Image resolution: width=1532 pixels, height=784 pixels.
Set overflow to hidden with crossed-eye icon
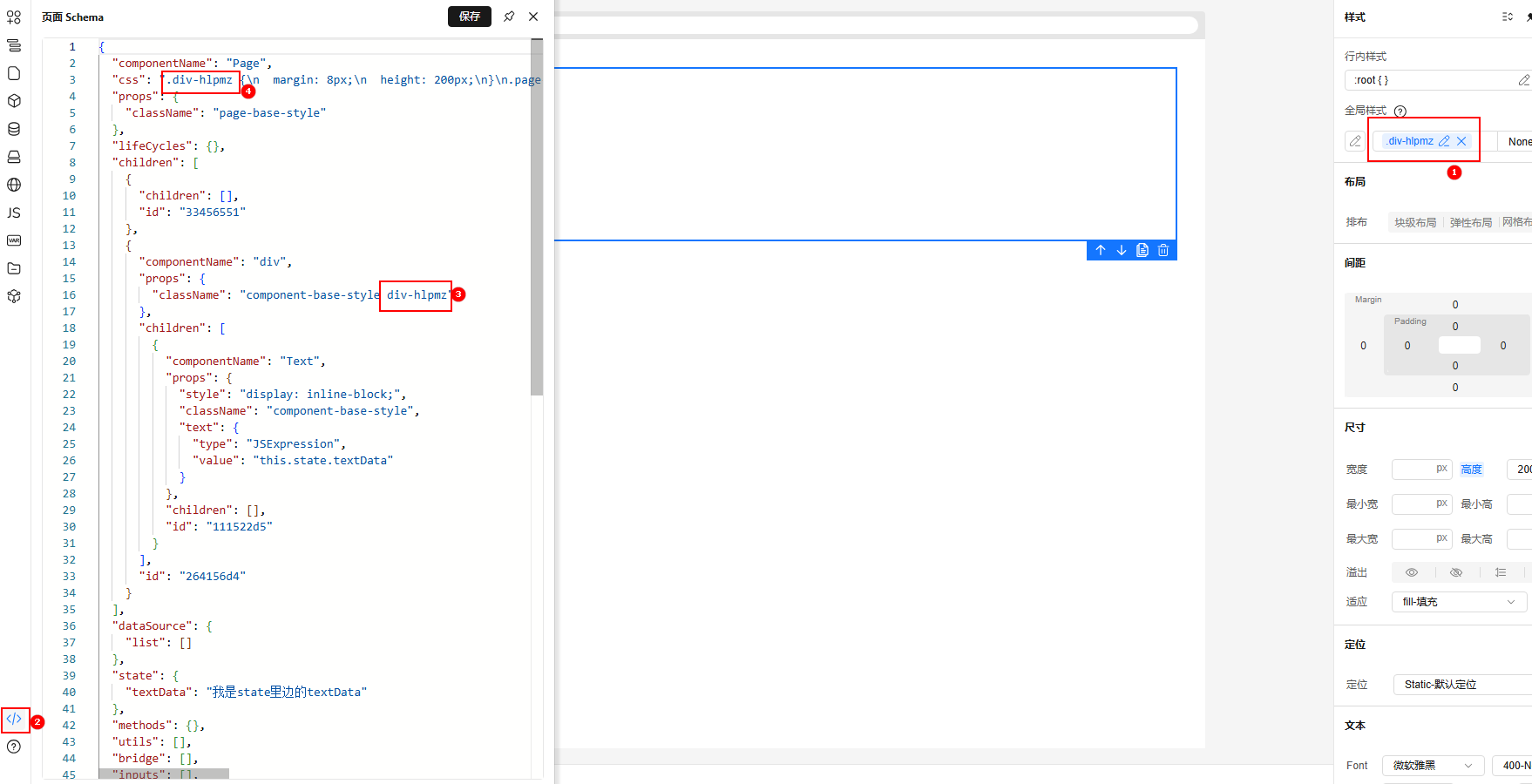pos(1455,572)
